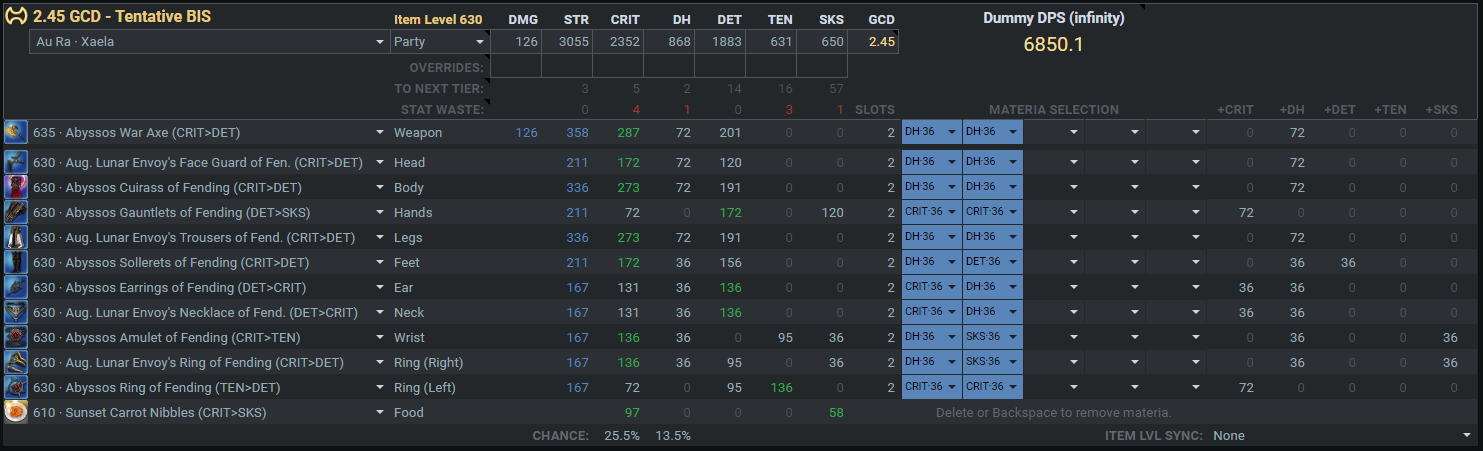Click the STR overrides input cell
1483x451 pixels.
pos(567,67)
